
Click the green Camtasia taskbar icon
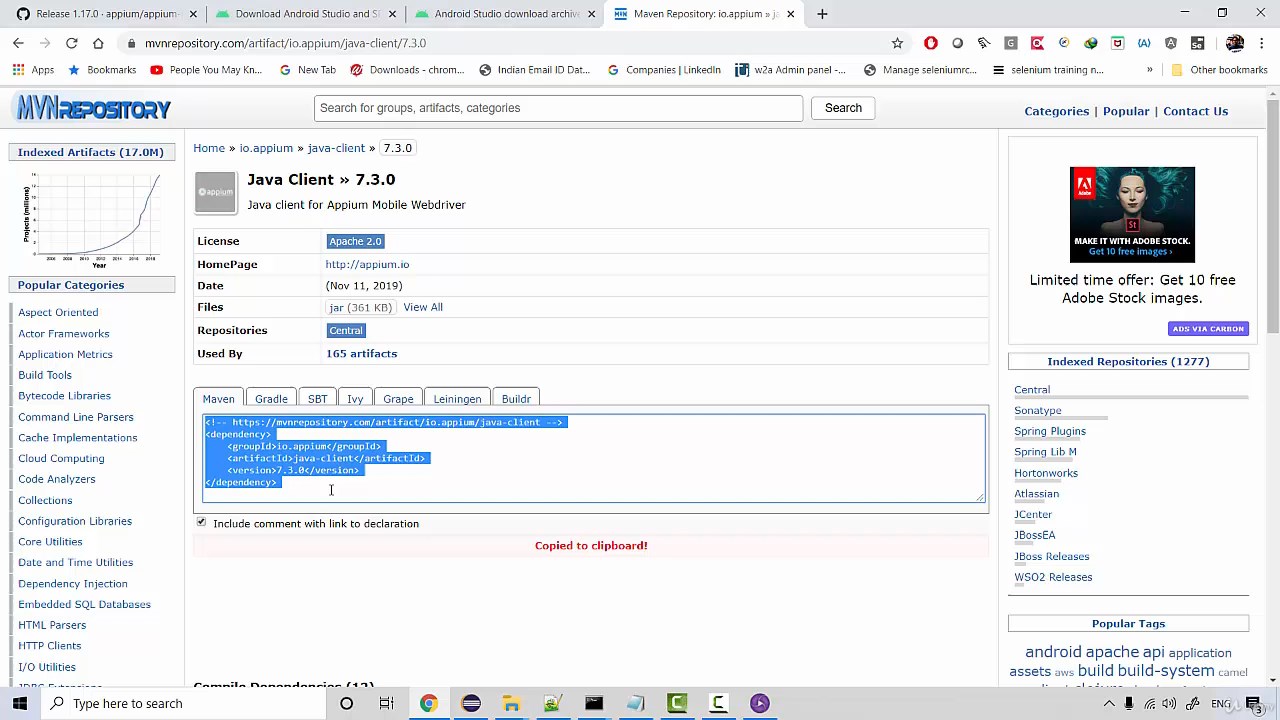tap(677, 703)
